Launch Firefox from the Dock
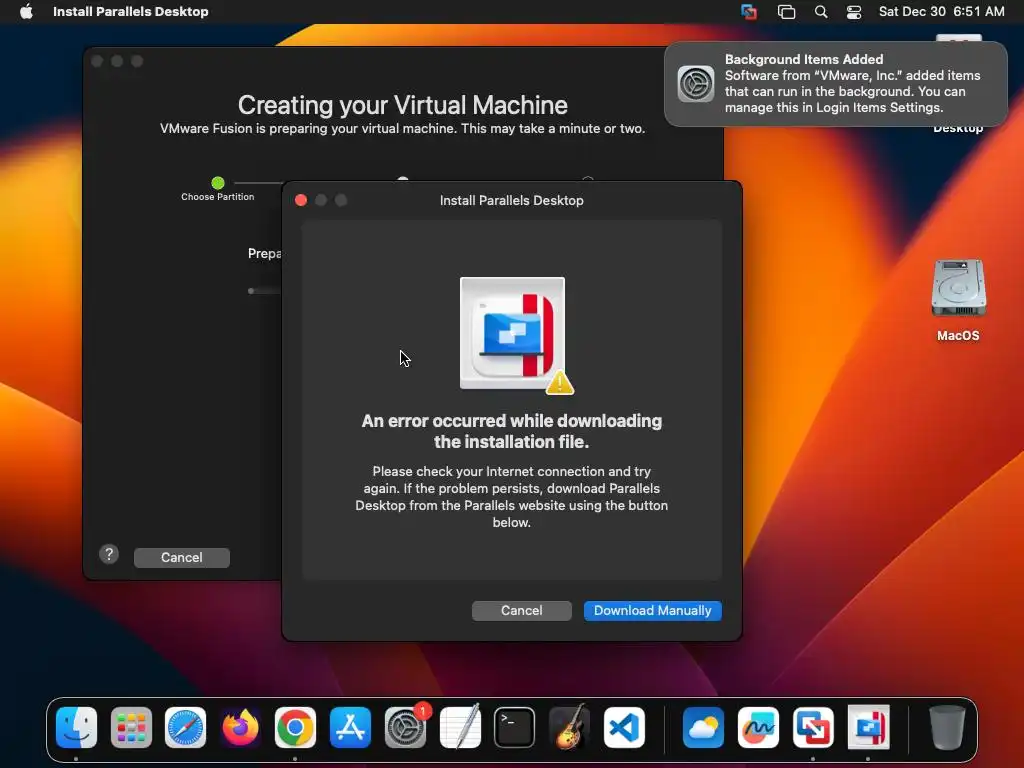 (x=240, y=727)
